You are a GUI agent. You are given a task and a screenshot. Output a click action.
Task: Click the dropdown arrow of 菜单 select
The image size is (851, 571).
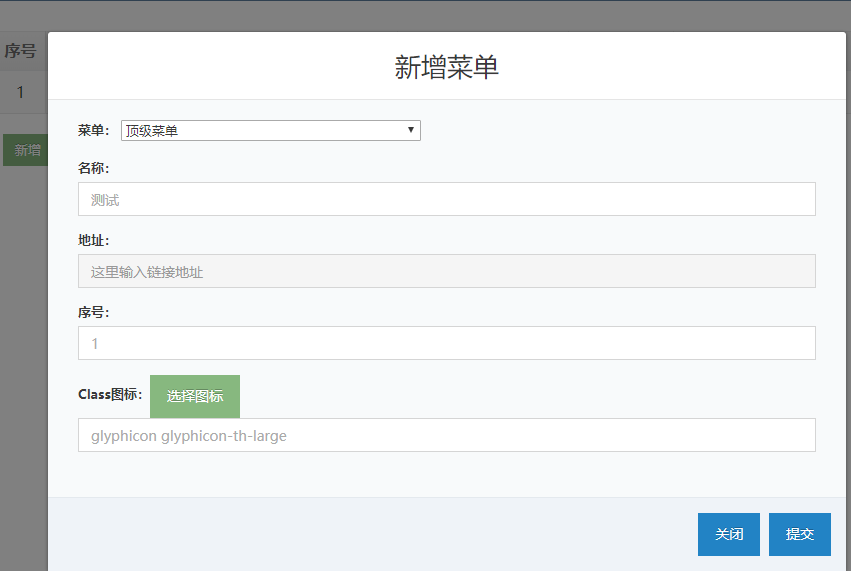tap(410, 130)
